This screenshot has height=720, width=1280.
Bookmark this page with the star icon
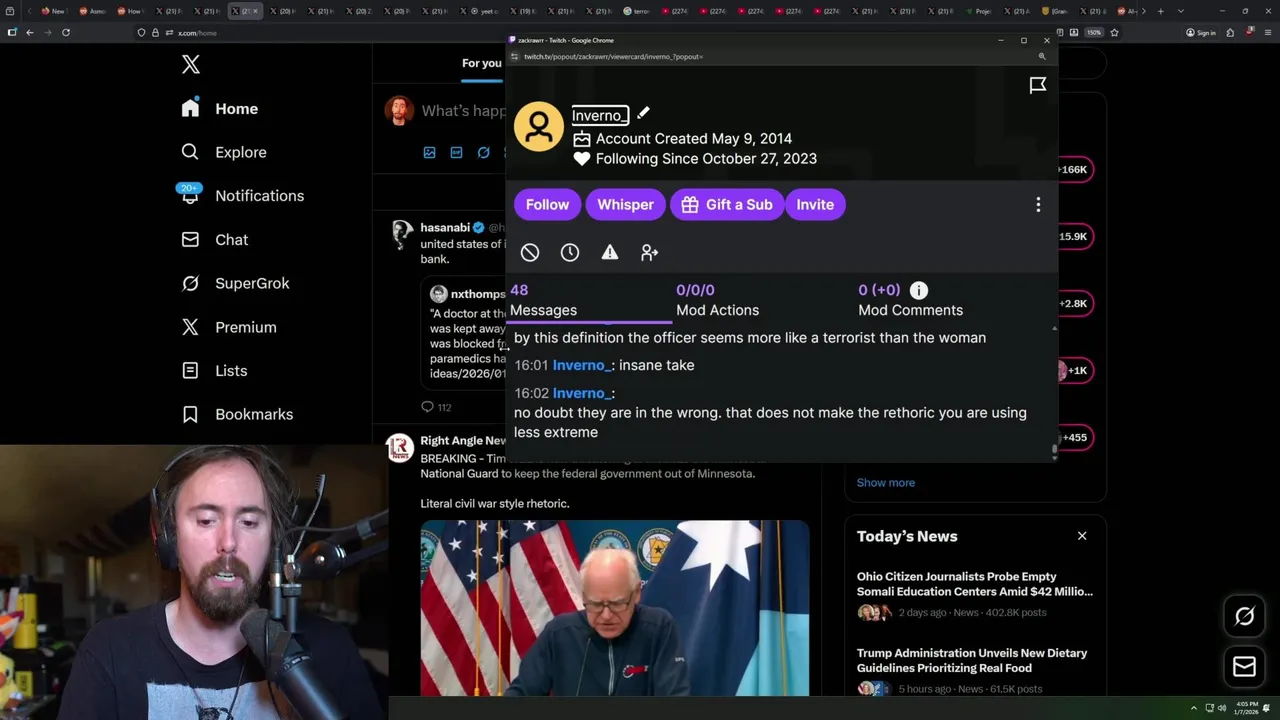point(1114,32)
